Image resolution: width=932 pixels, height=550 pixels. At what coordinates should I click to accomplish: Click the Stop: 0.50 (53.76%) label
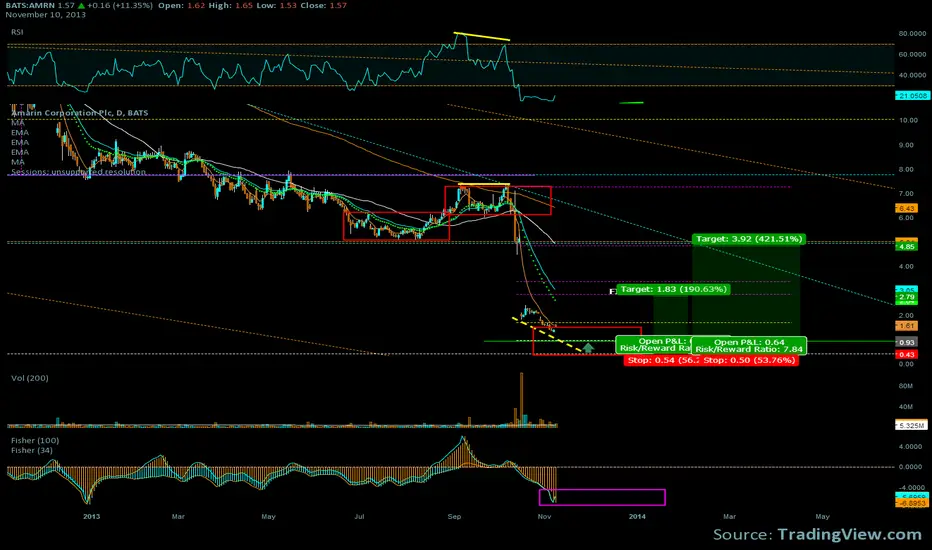(x=750, y=360)
